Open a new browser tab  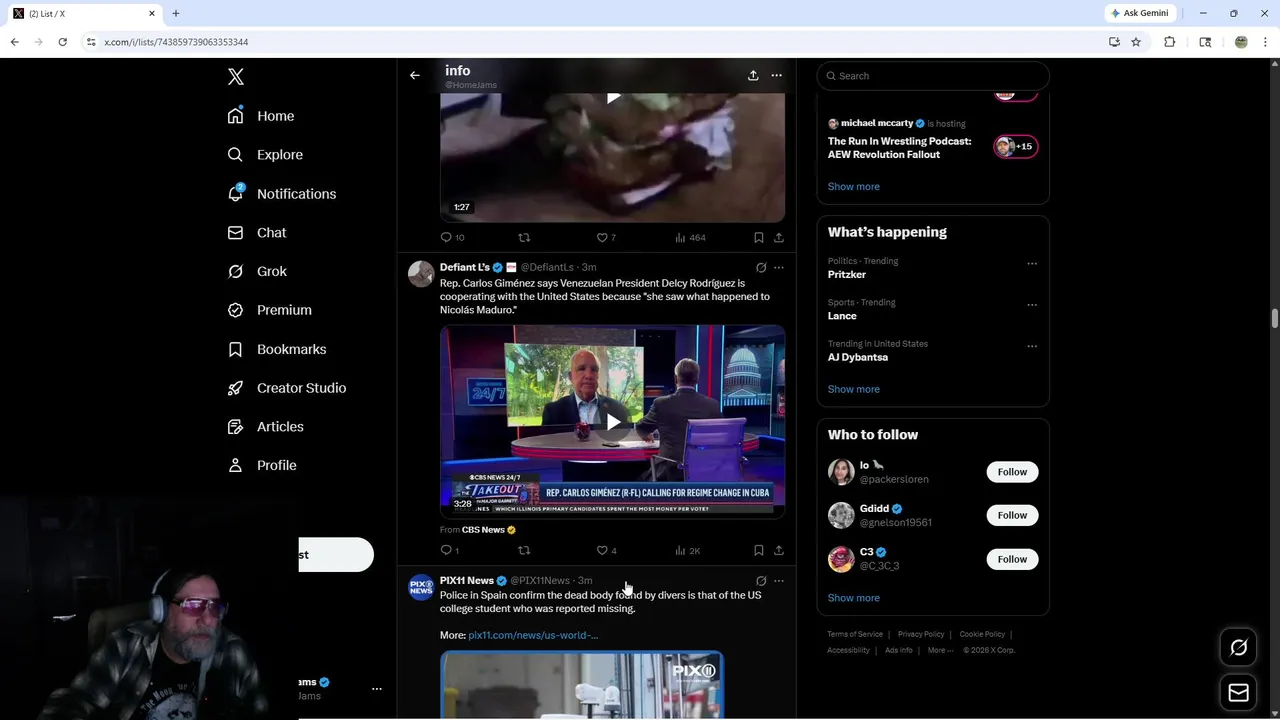176,13
